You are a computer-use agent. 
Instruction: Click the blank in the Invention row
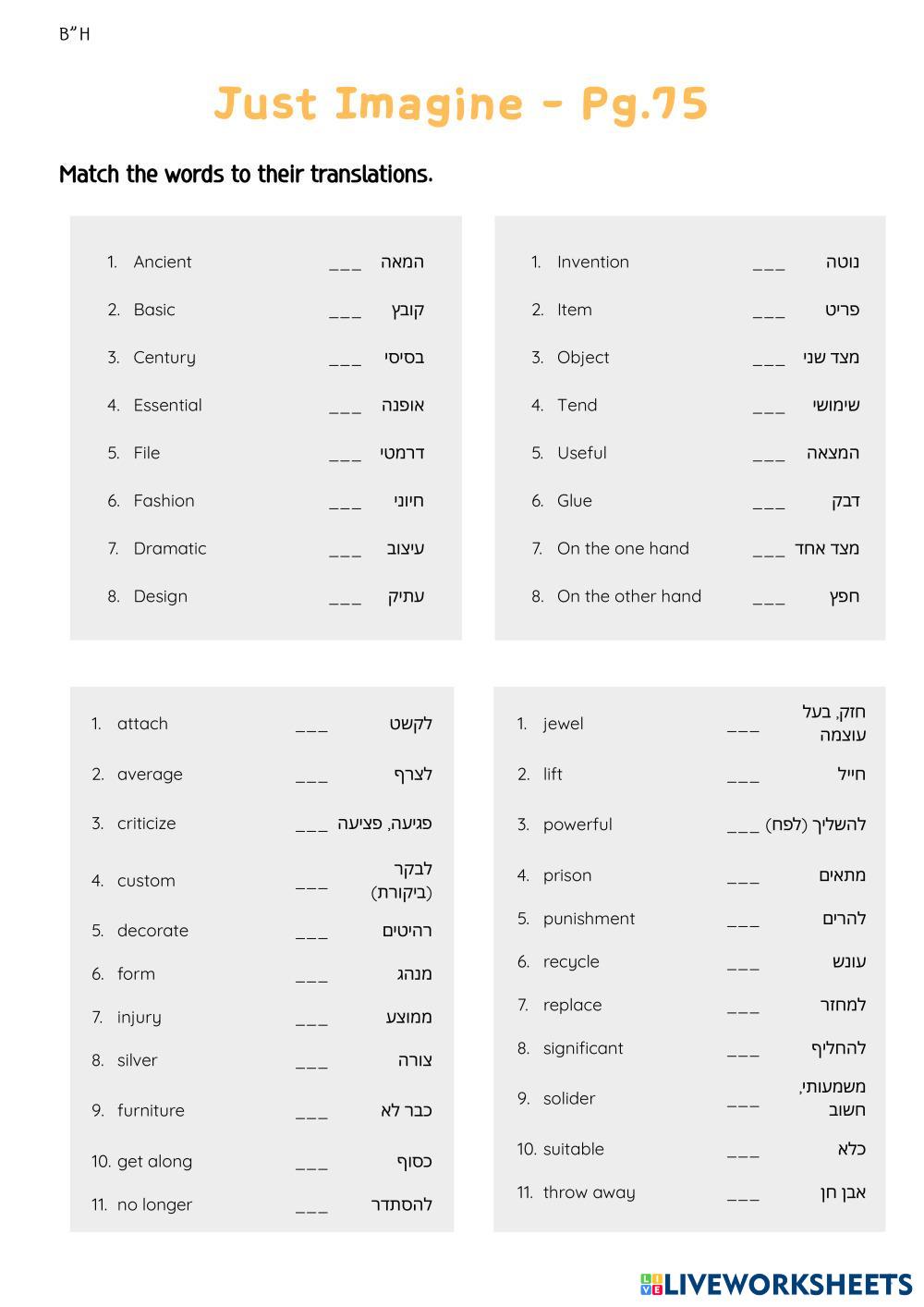tap(769, 263)
